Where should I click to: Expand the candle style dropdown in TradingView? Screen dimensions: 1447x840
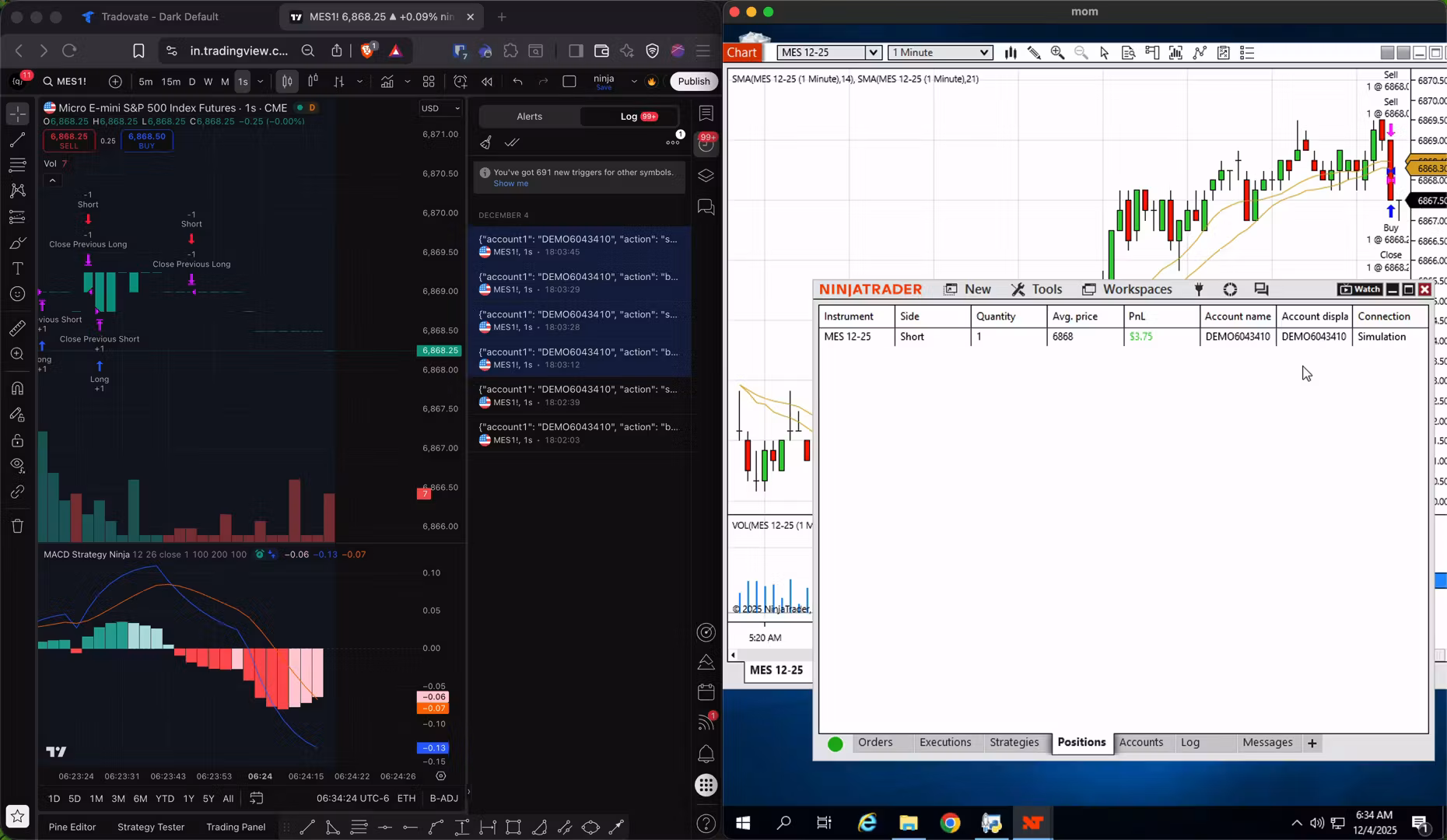tap(360, 82)
